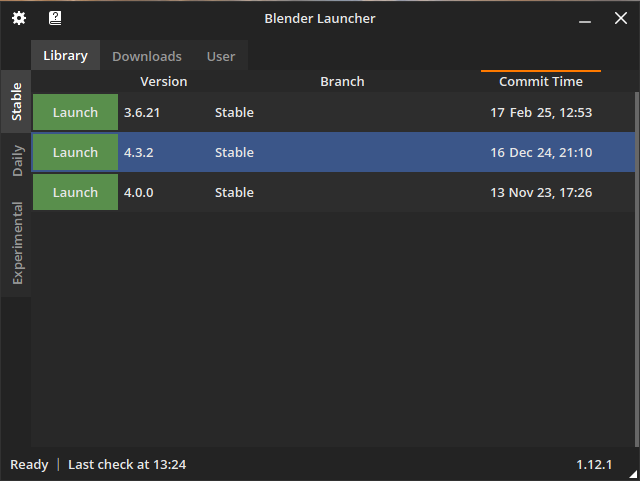This screenshot has width=640, height=484.
Task: Select the 4.0.0 version text
Action: pyautogui.click(x=139, y=193)
